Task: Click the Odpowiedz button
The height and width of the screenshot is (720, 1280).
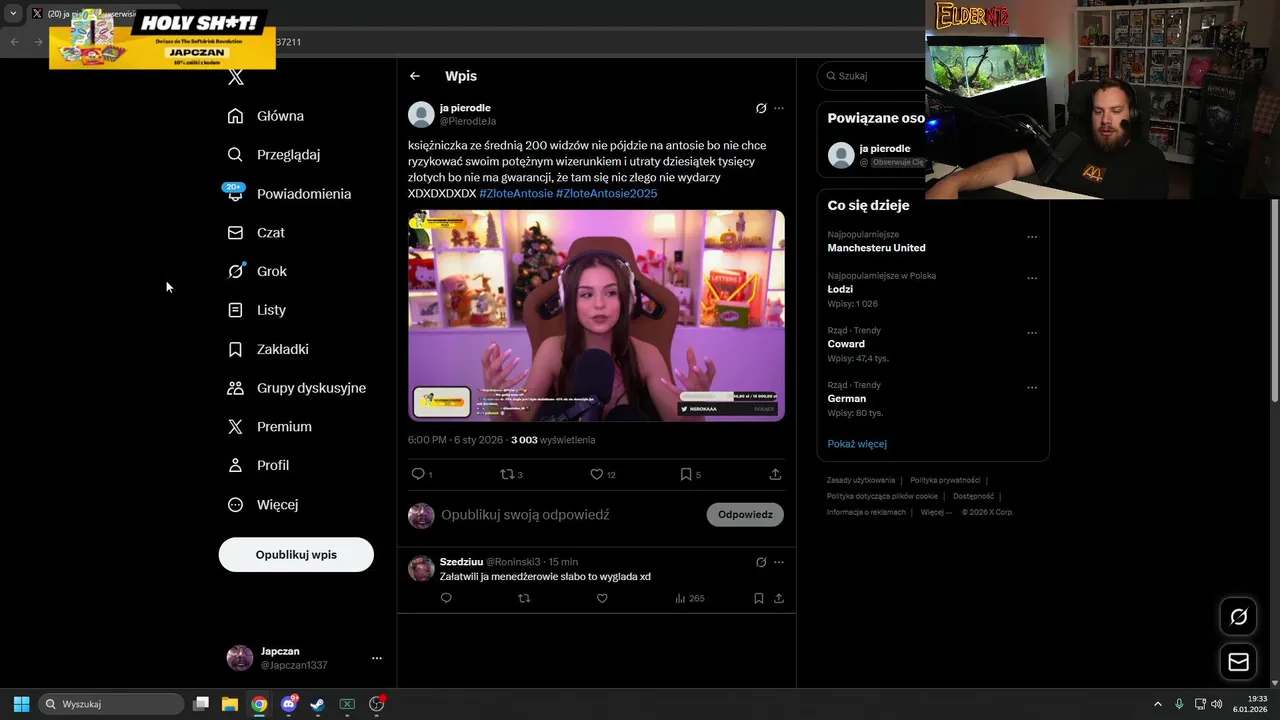Action: point(745,515)
